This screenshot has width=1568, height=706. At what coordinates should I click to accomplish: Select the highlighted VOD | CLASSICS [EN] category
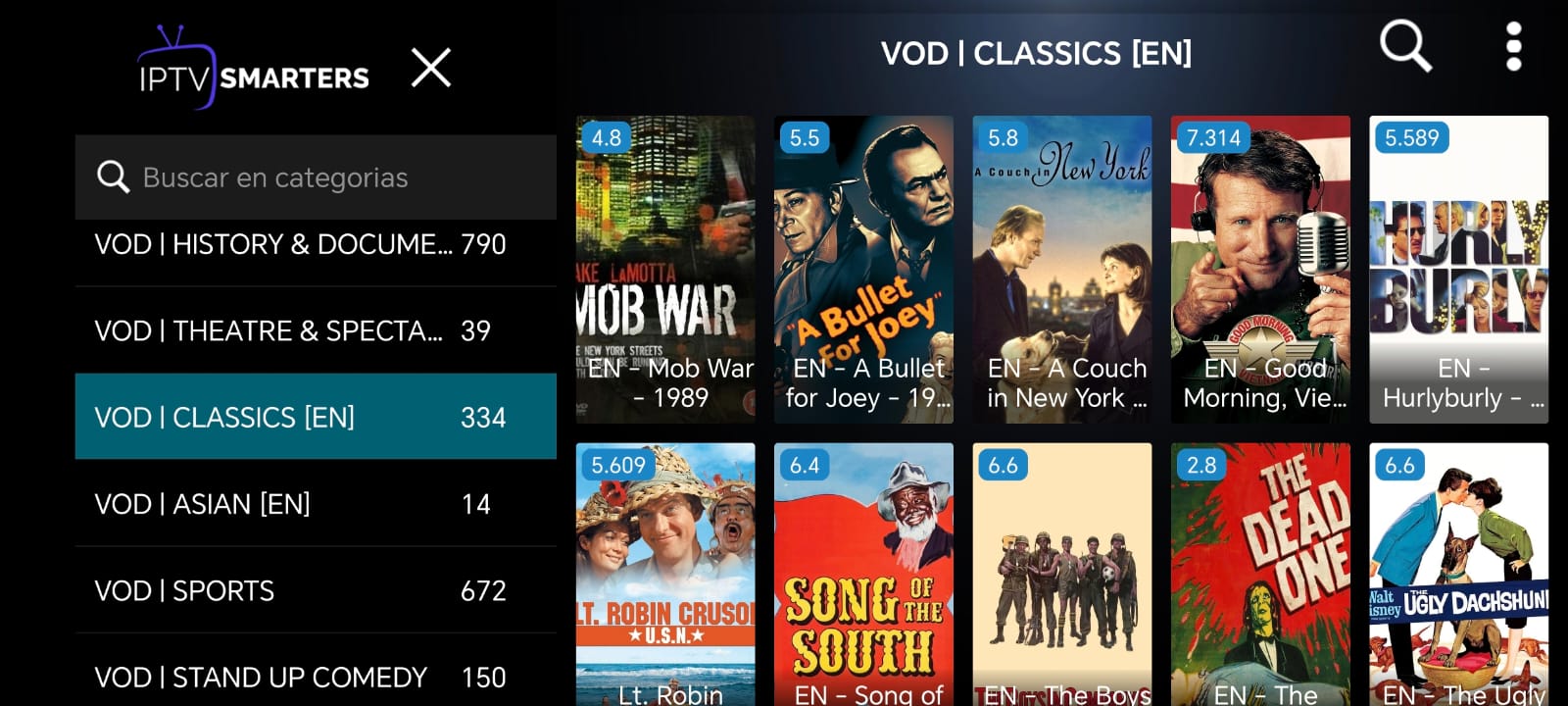coord(316,417)
